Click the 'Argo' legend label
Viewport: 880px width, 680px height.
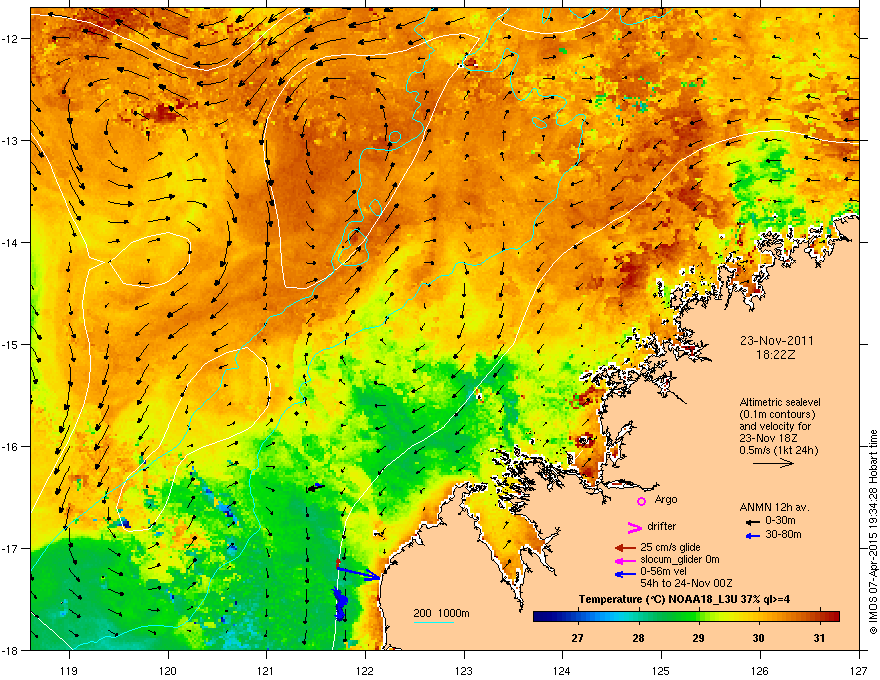[x=666, y=499]
